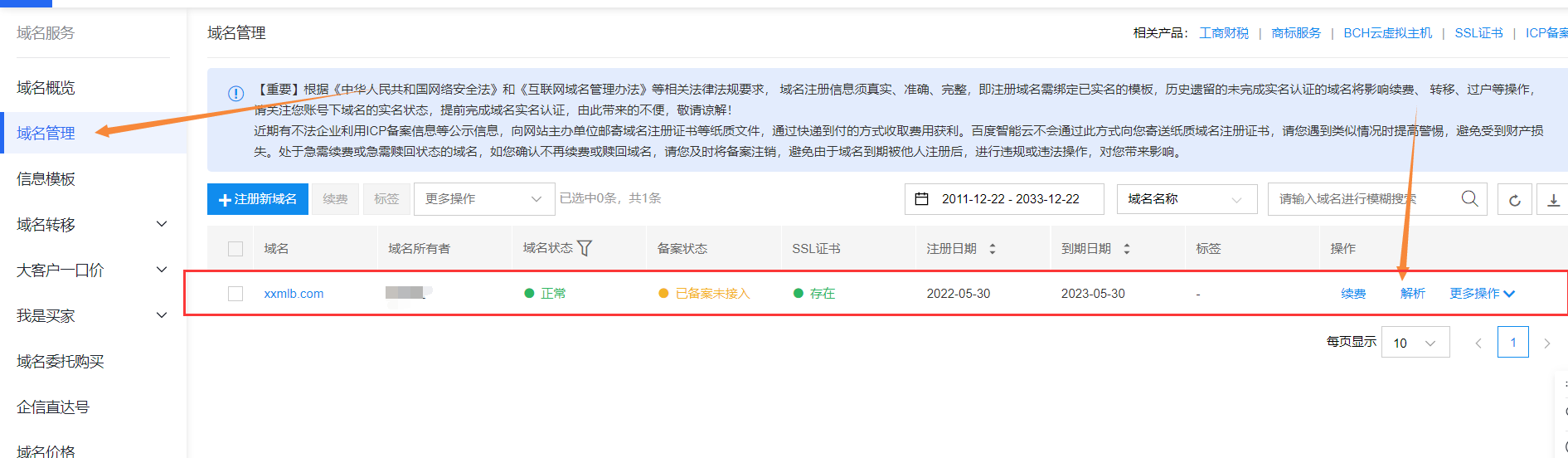Click the 续费 toolbar button
Viewport: 1568px width, 458px height.
click(x=335, y=199)
